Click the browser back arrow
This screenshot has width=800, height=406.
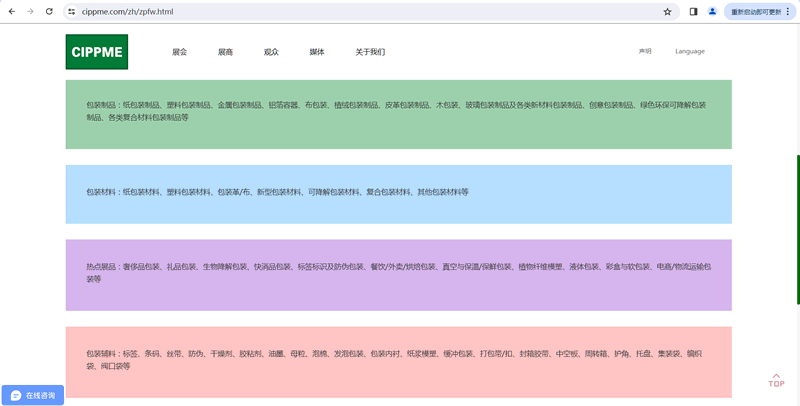[x=11, y=11]
